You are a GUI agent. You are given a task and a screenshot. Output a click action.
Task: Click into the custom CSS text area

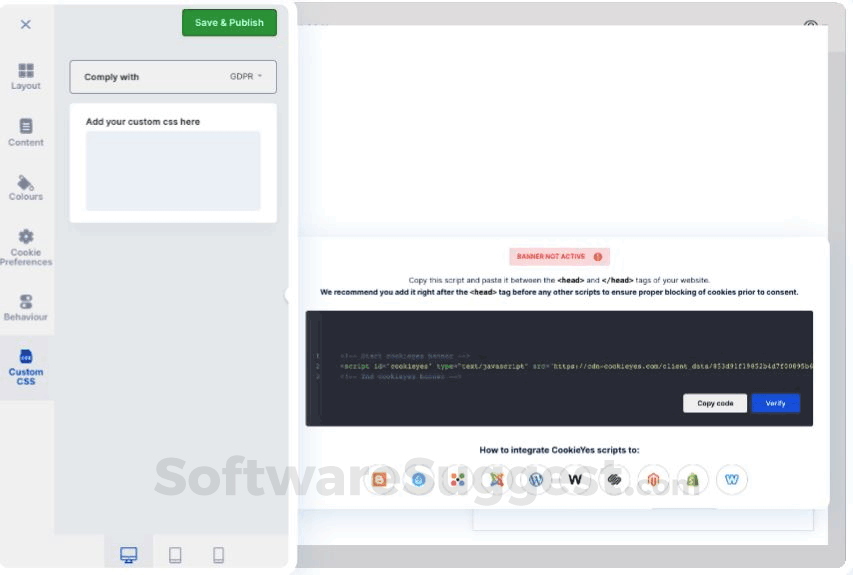click(x=173, y=171)
